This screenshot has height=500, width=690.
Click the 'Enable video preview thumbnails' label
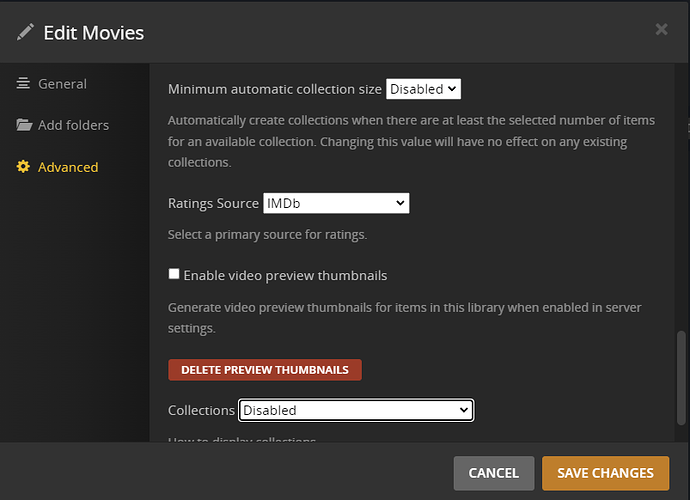(x=285, y=276)
